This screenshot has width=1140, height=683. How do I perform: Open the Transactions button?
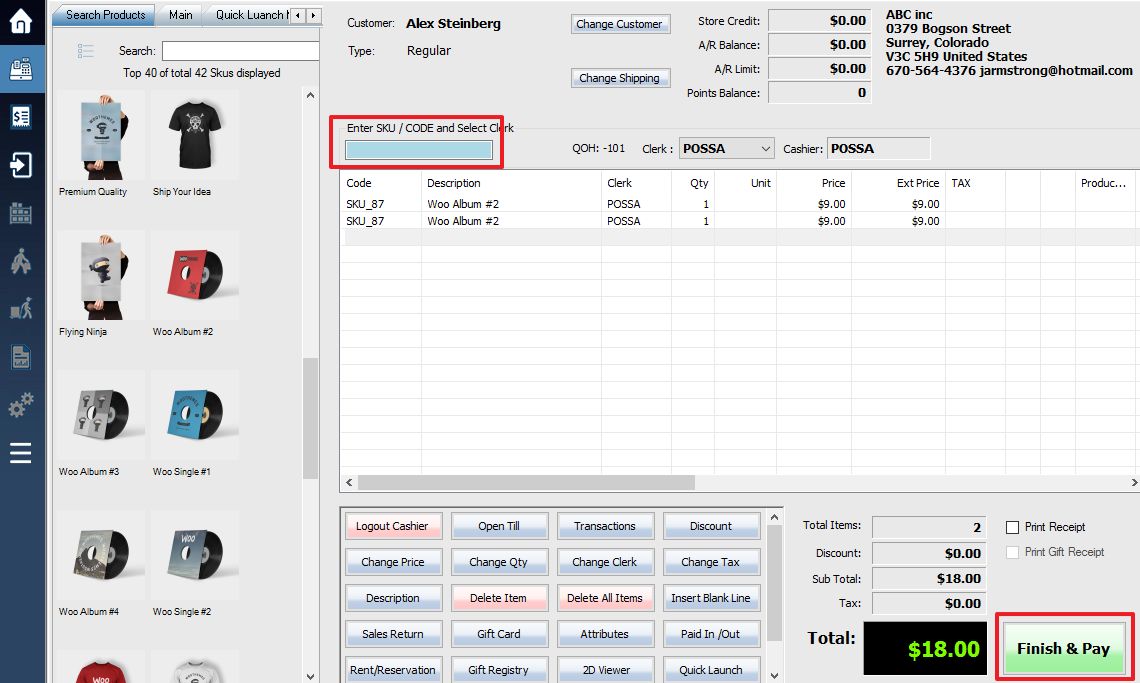605,526
